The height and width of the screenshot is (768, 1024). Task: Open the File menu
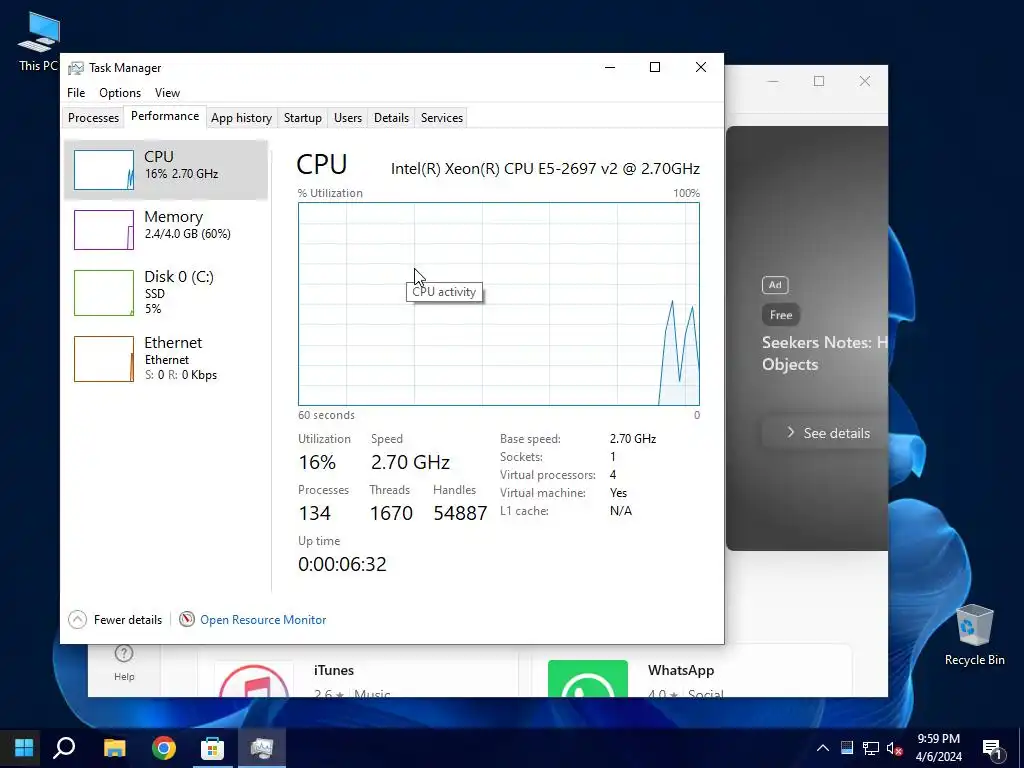76,93
